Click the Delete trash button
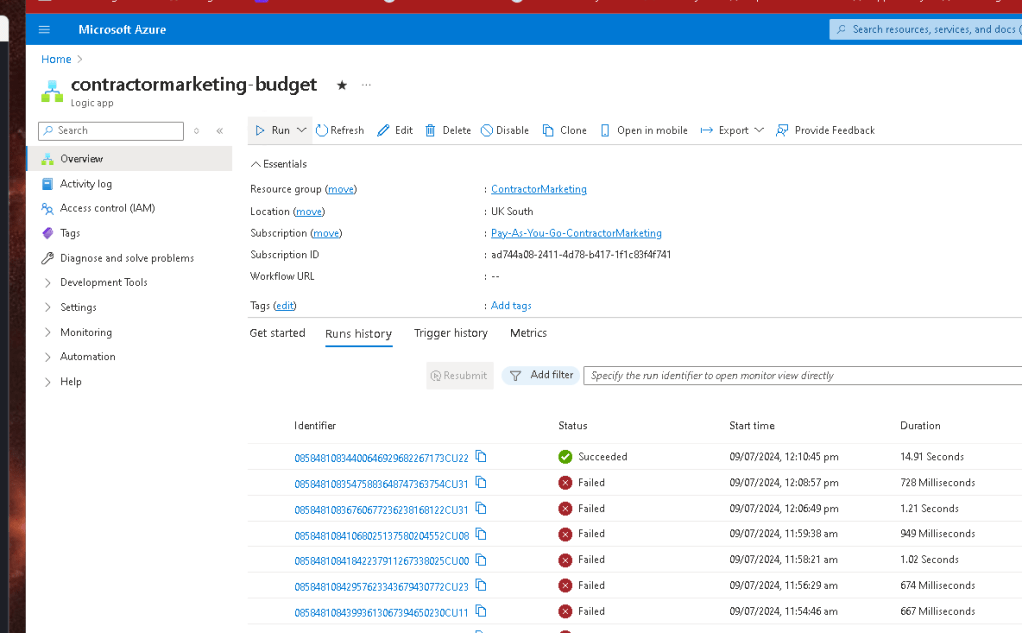 [x=448, y=130]
